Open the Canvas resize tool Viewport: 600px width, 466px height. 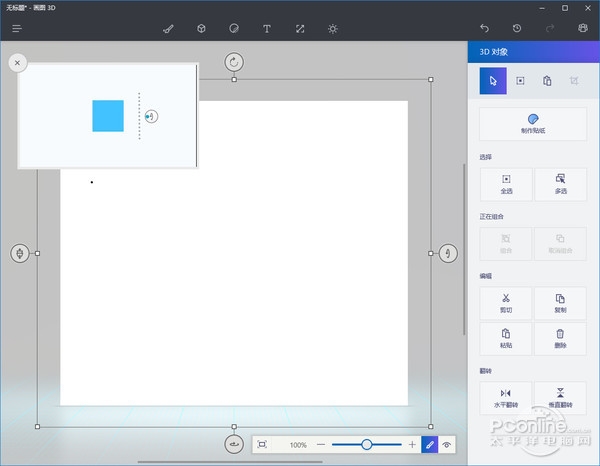[300, 29]
